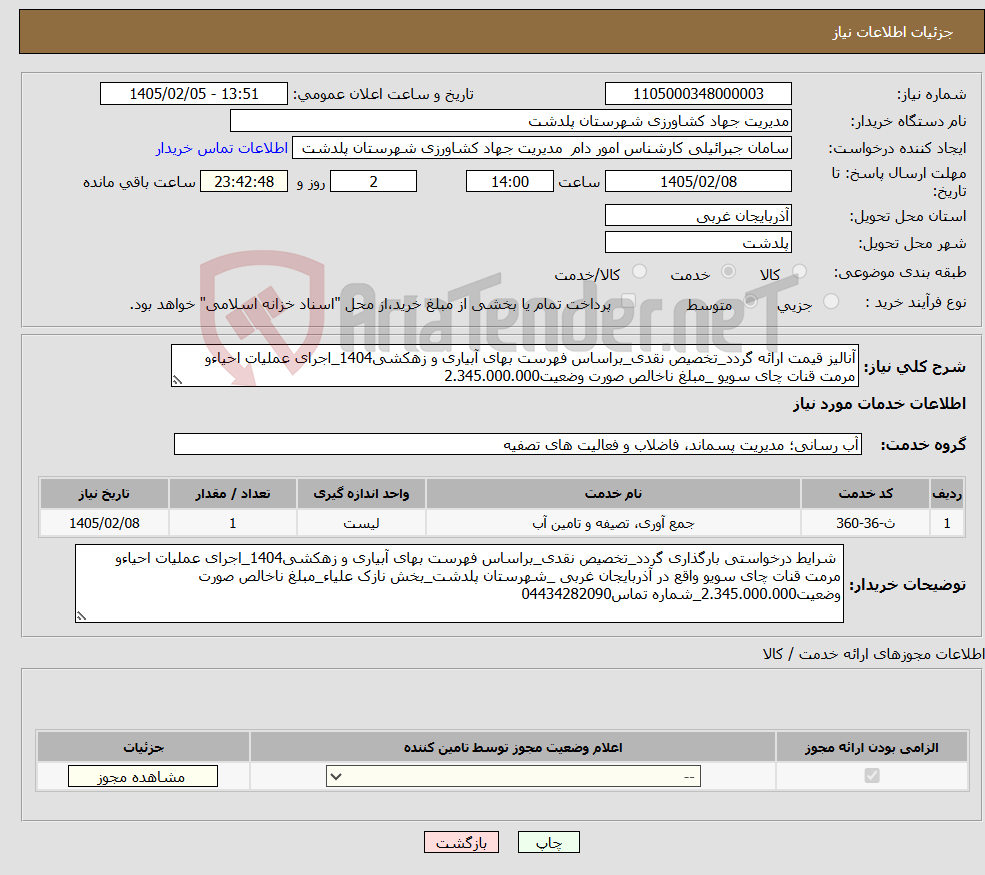Click the واحد اندازه گیری column header
Screen dimensions: 985x875
(x=361, y=494)
